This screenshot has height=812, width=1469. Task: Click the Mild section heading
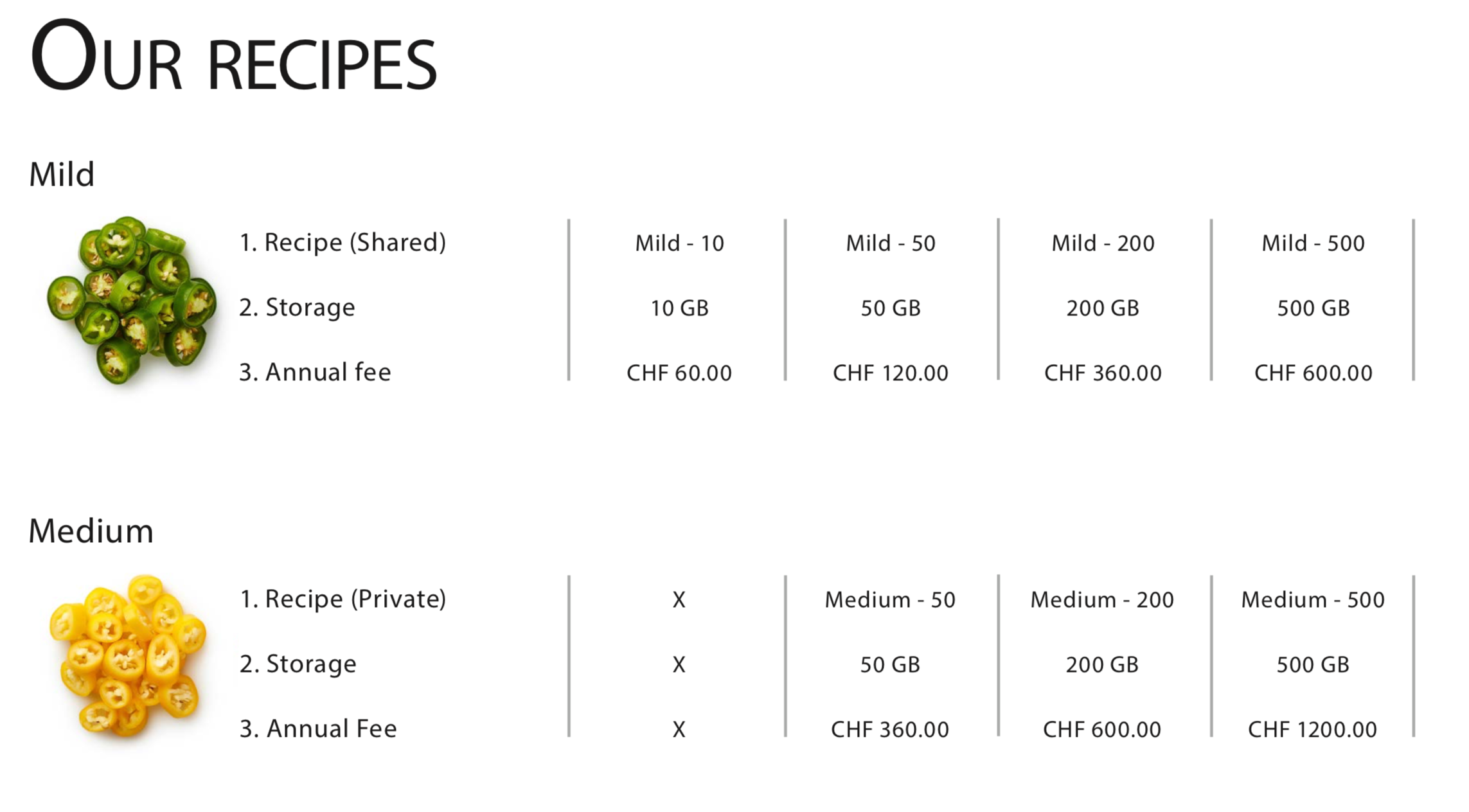point(62,174)
